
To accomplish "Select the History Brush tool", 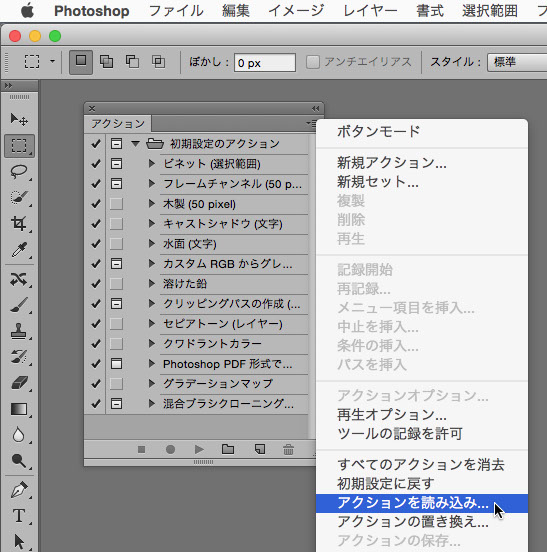I will [19, 357].
